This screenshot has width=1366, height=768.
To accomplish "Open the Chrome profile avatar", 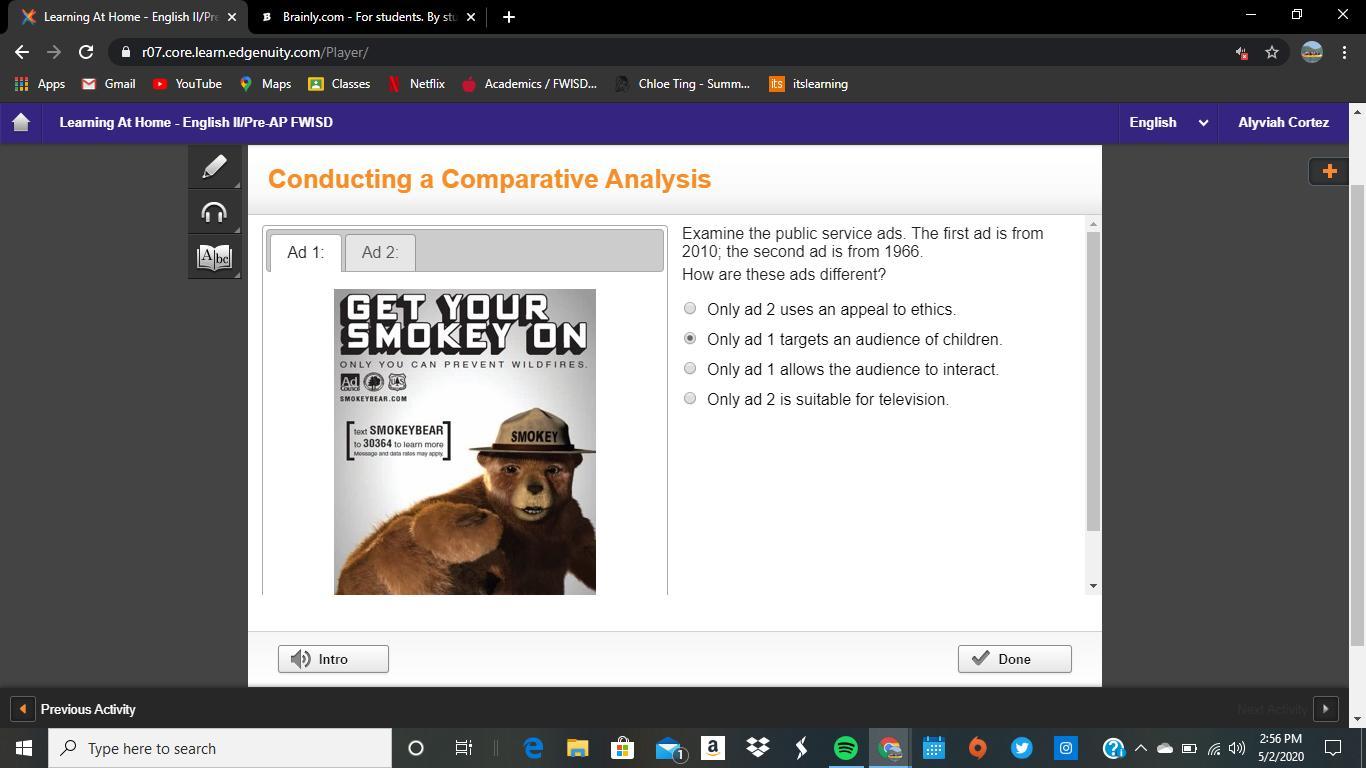I will (1312, 52).
